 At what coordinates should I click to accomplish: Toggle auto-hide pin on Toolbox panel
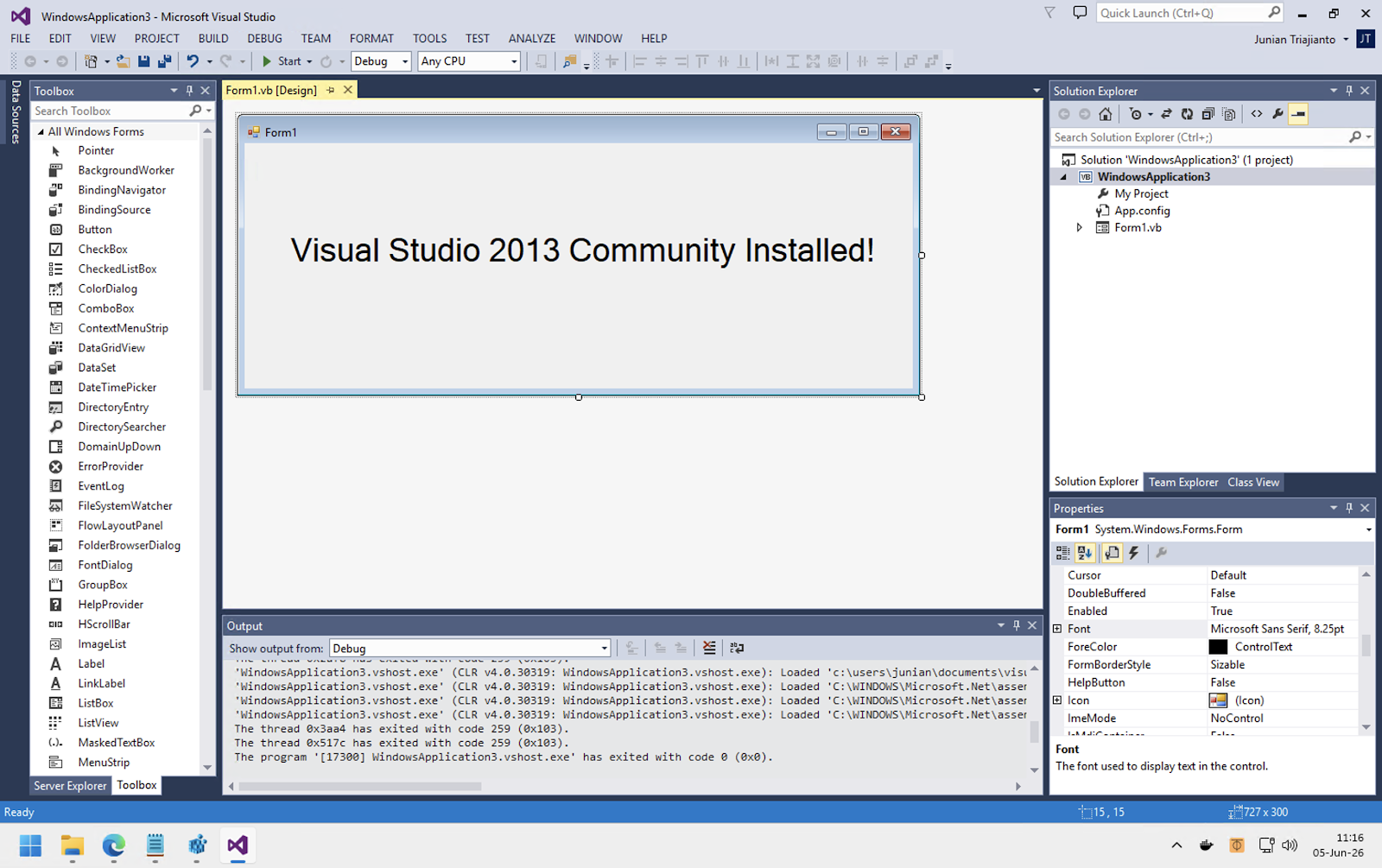click(x=189, y=91)
